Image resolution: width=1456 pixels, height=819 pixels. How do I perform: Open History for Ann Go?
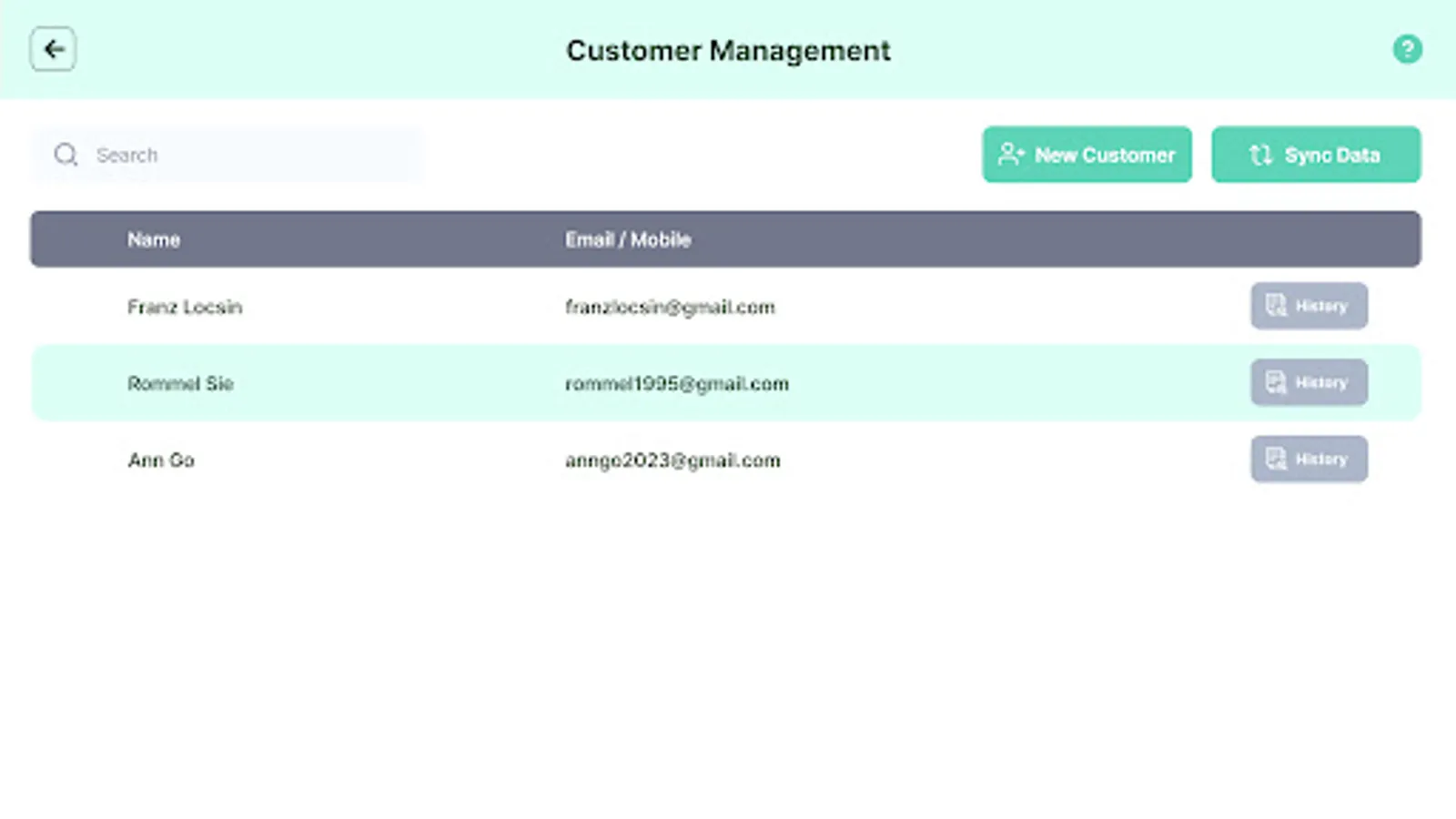tap(1309, 459)
